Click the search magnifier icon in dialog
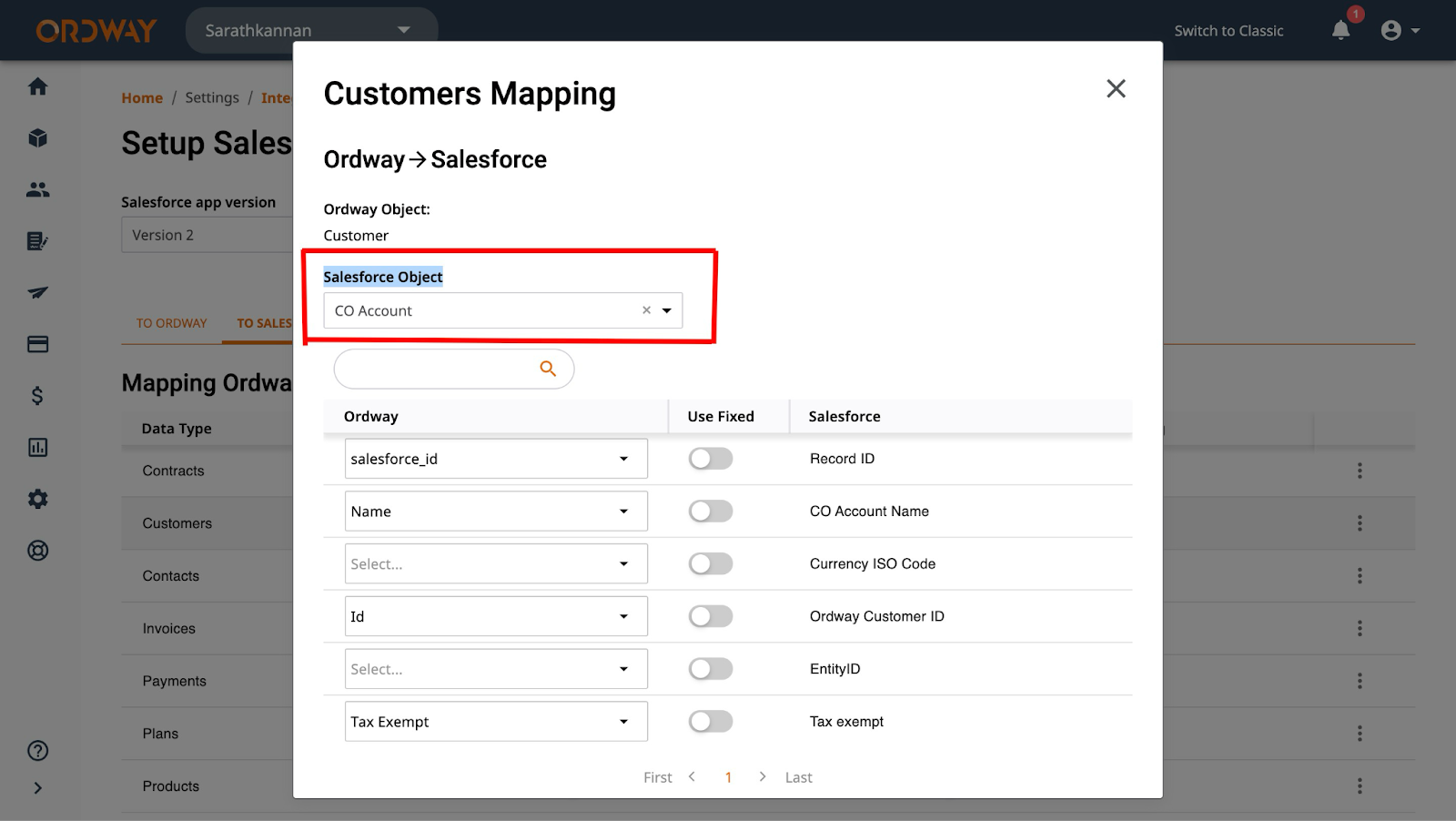This screenshot has height=821, width=1456. 548,369
